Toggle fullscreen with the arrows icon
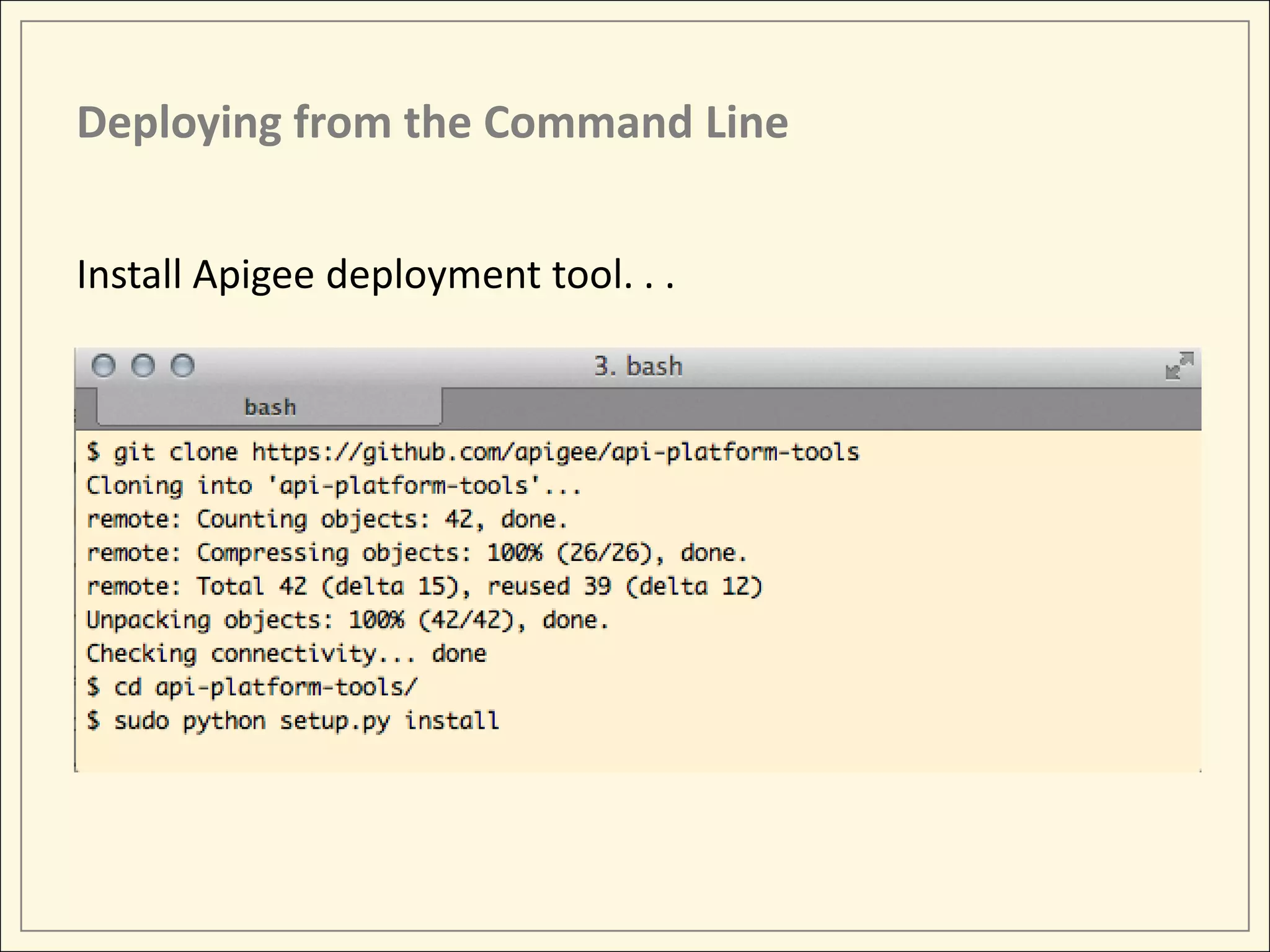Viewport: 1270px width, 952px height. (1179, 366)
